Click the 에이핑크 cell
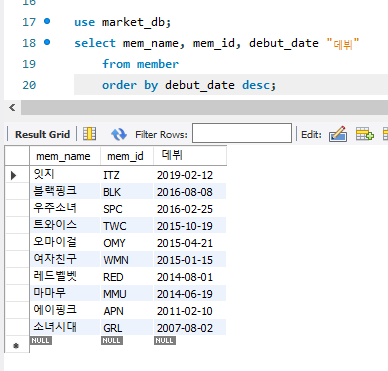Viewport: 388px width, 371px height. tap(65, 311)
